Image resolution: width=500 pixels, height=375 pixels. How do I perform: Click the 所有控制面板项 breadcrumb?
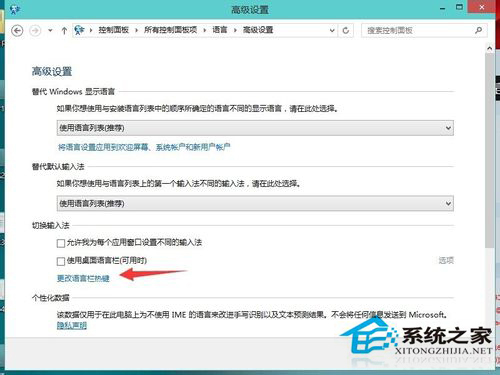point(170,30)
